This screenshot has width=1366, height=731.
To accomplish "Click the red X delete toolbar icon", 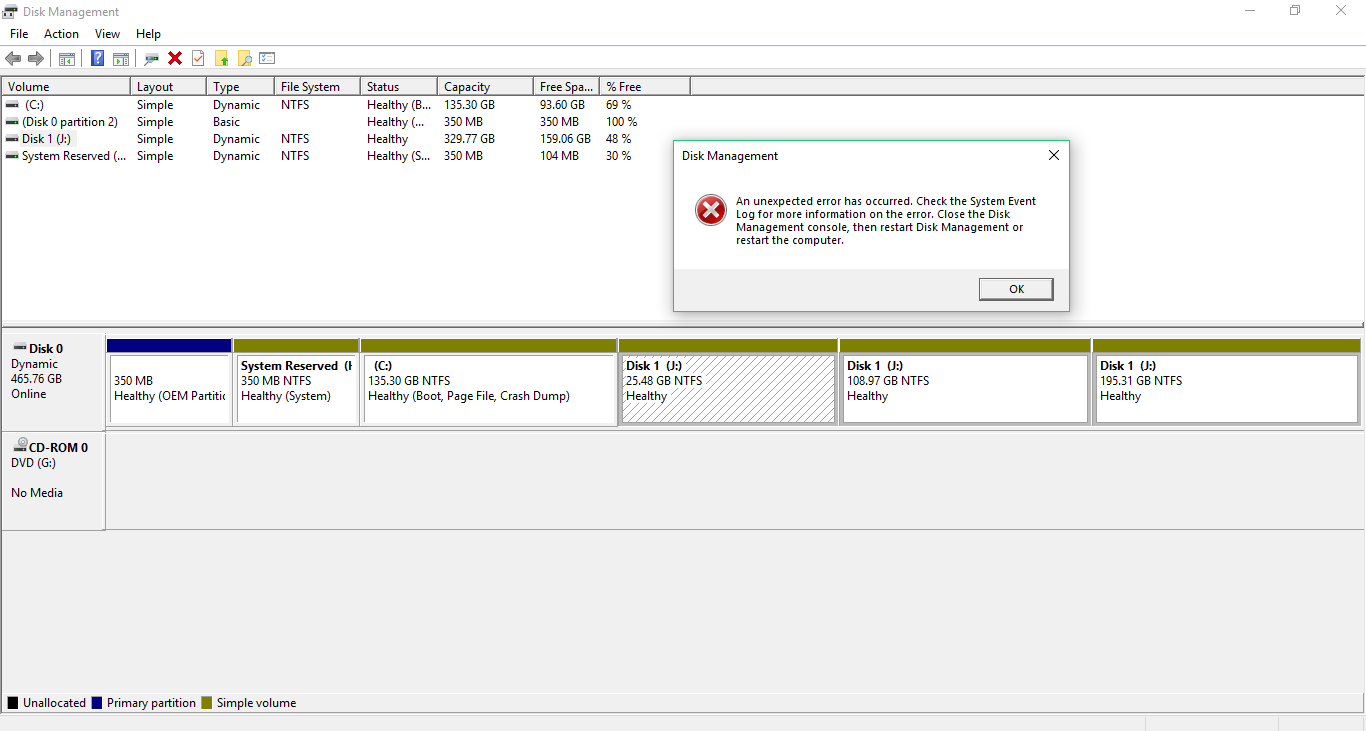I will [x=175, y=58].
